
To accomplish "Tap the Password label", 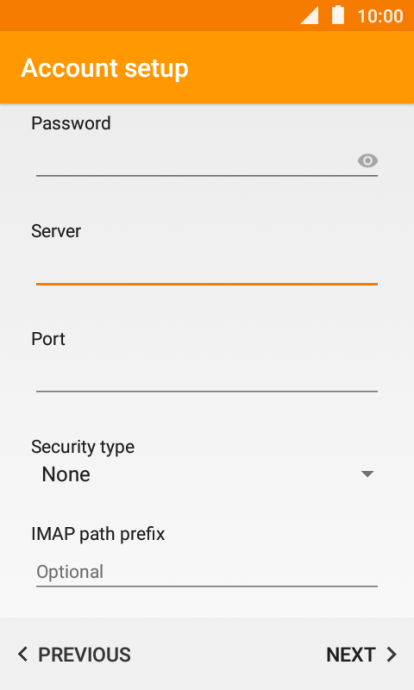I will 71,123.
